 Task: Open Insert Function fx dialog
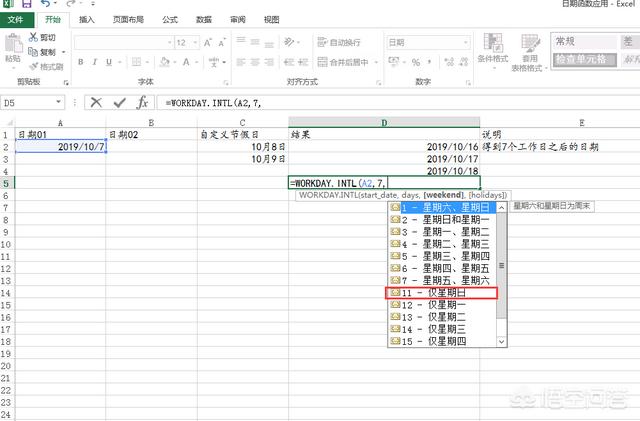point(143,102)
